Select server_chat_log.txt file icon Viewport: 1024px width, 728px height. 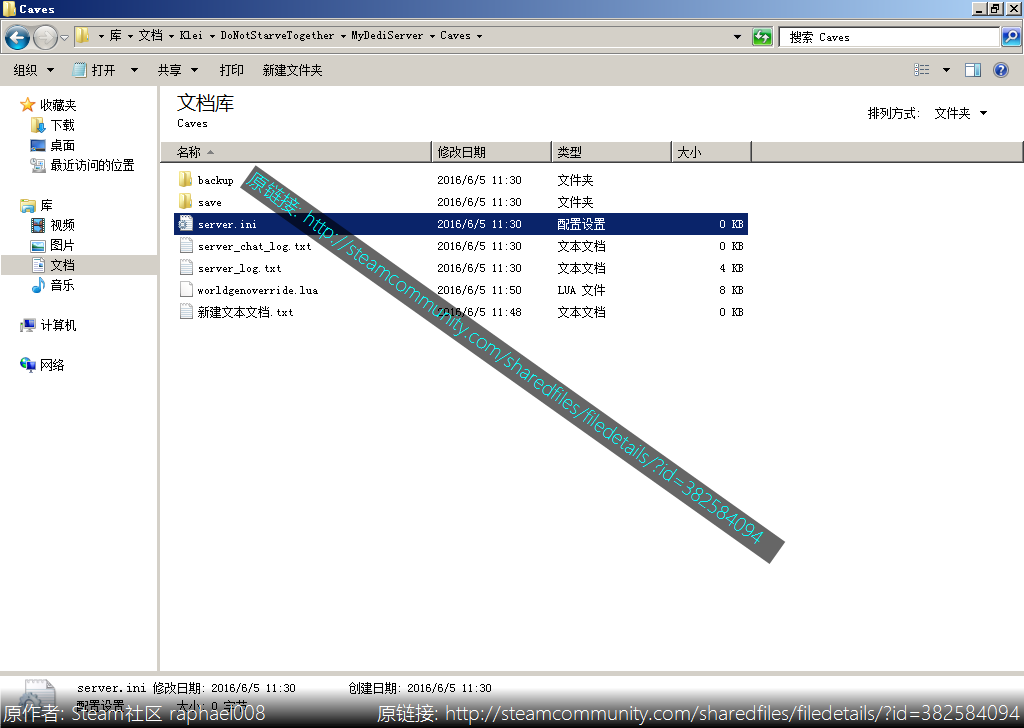pyautogui.click(x=186, y=245)
